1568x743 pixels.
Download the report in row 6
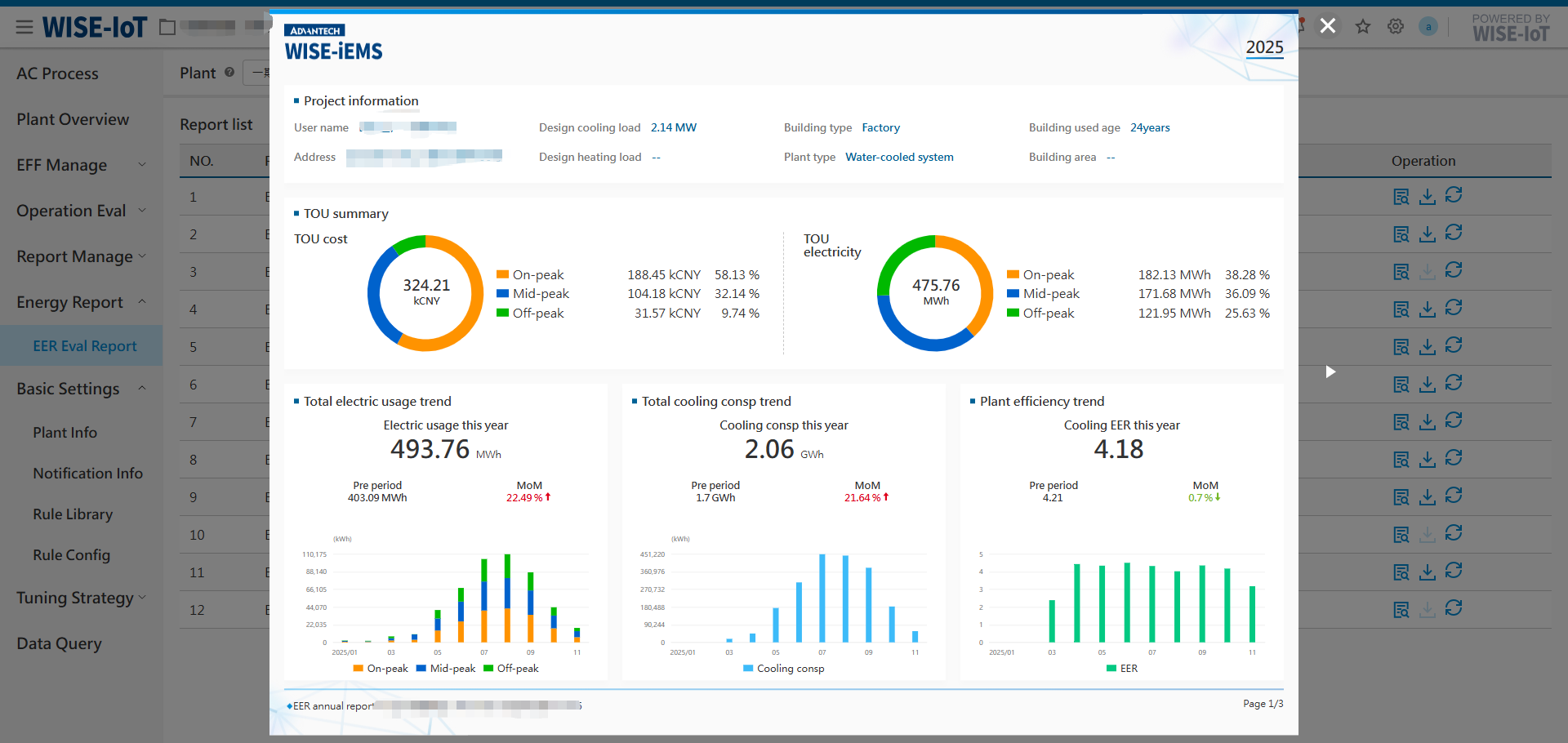(1428, 385)
